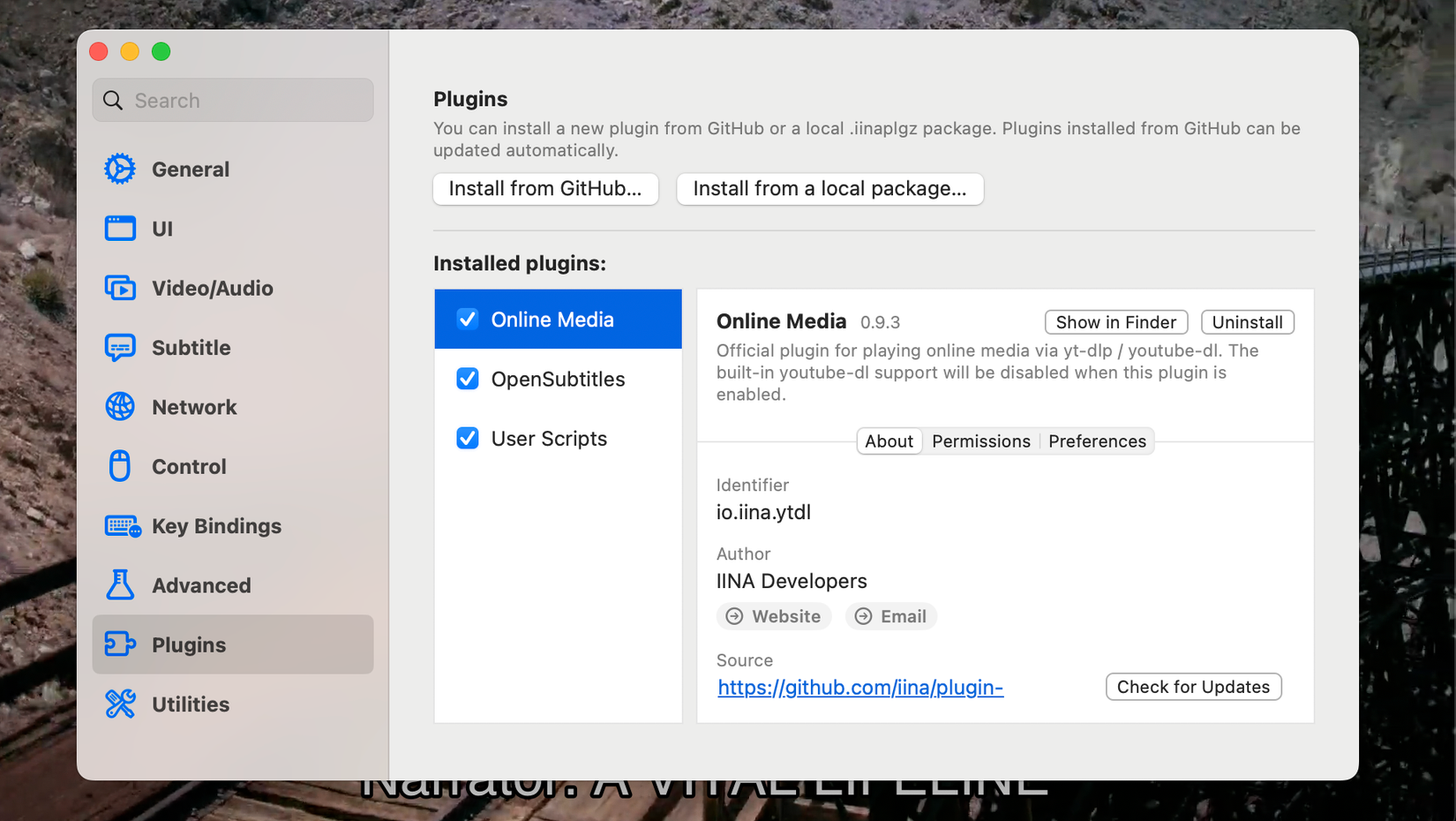Open Utilities via crossed-tools icon
Screen dimensions: 1456x821
coord(118,704)
